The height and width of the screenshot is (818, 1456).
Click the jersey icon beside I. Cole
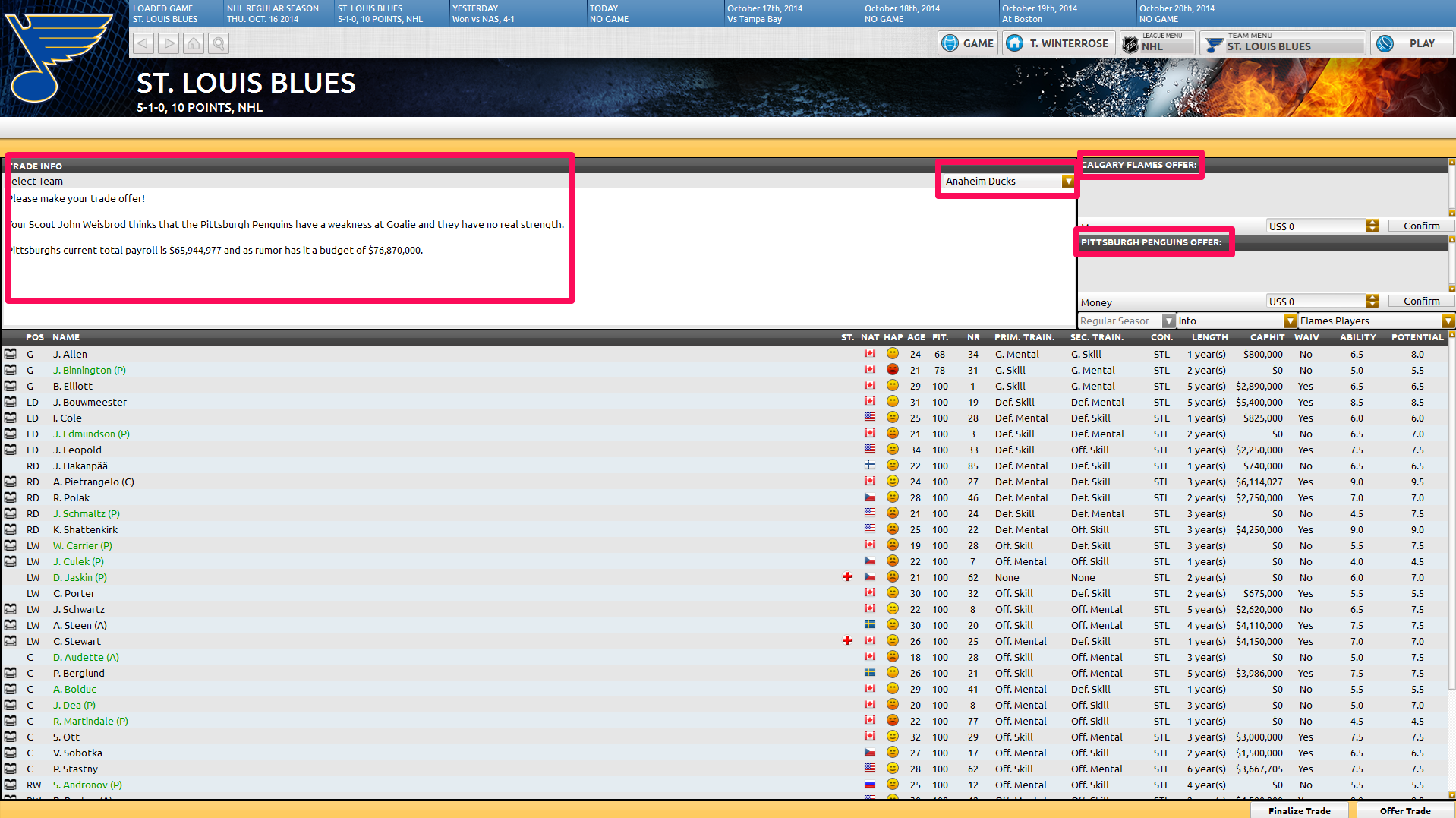pyautogui.click(x=10, y=418)
